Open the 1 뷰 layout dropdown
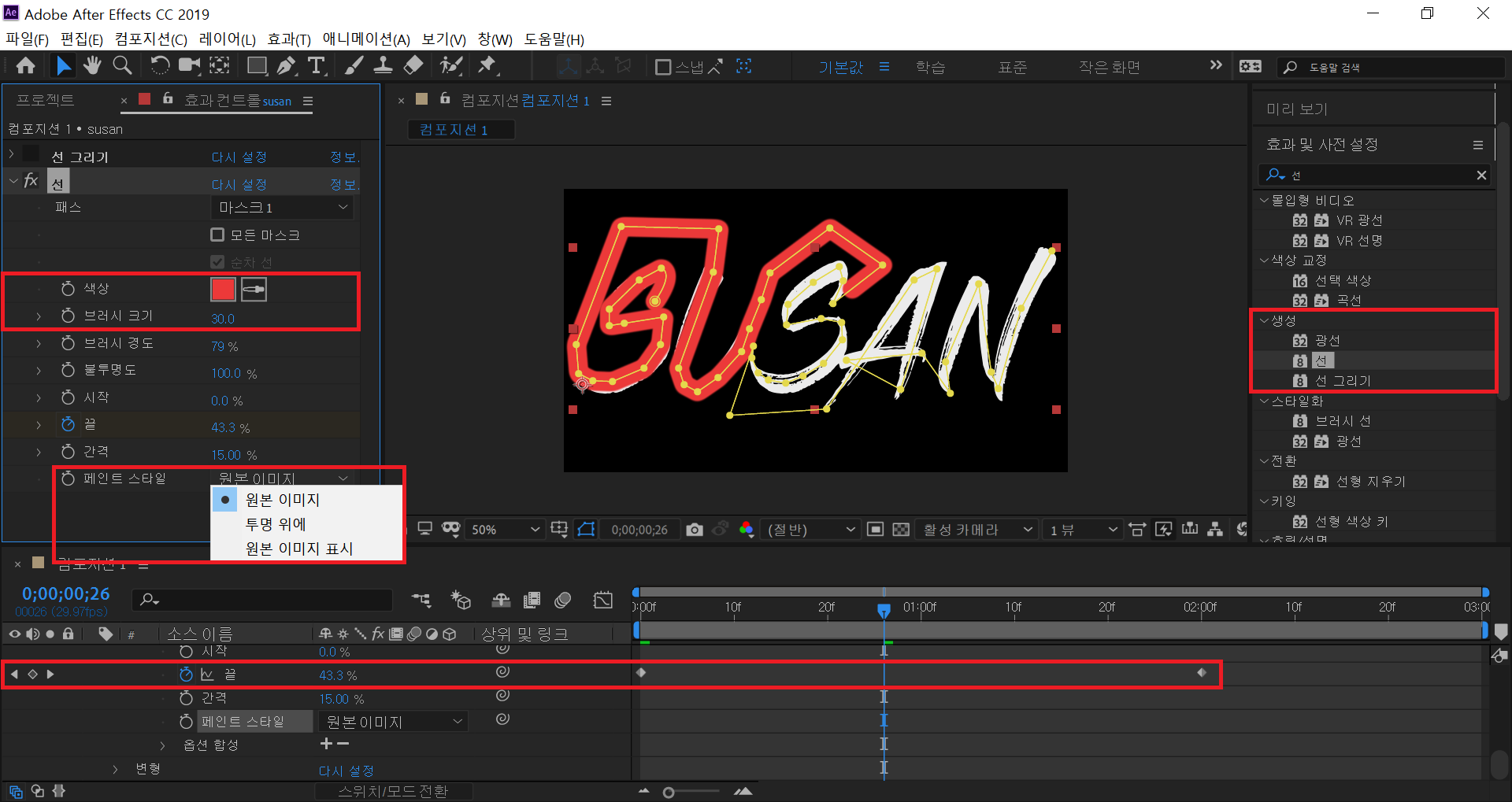1512x802 pixels. coord(1082,530)
